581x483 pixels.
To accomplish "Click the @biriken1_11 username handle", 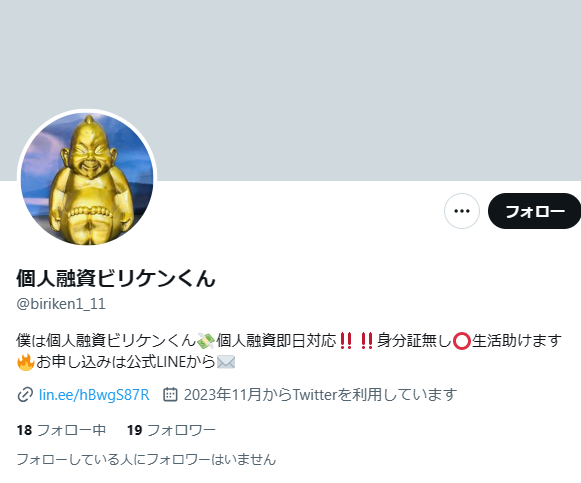I will 61,304.
